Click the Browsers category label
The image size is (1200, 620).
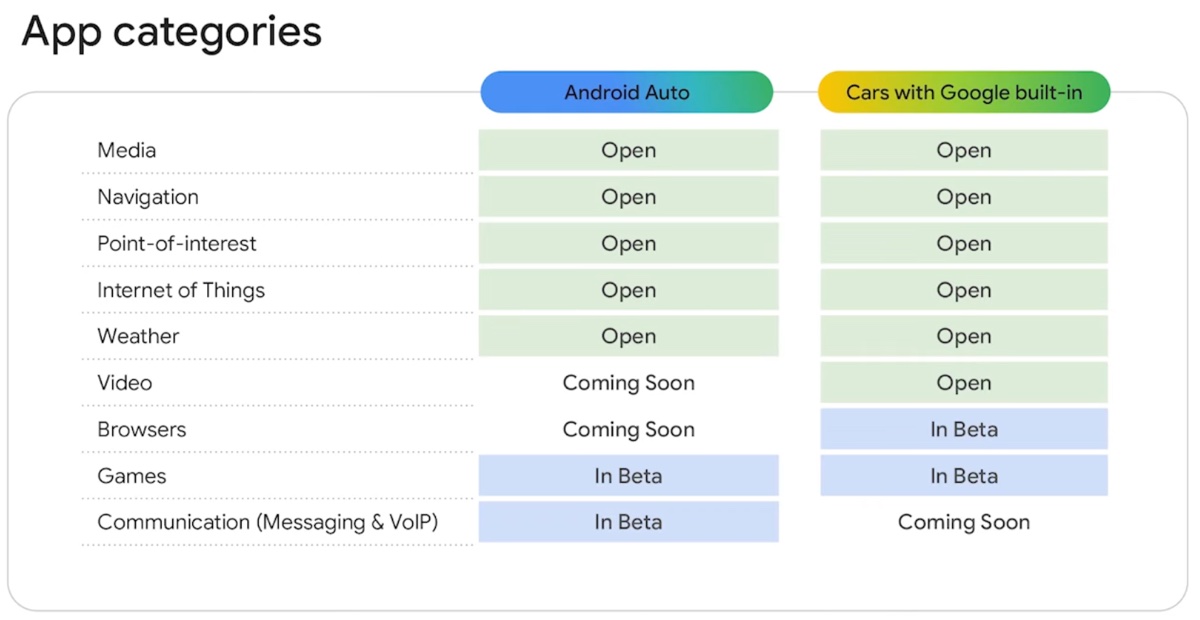pyautogui.click(x=142, y=430)
